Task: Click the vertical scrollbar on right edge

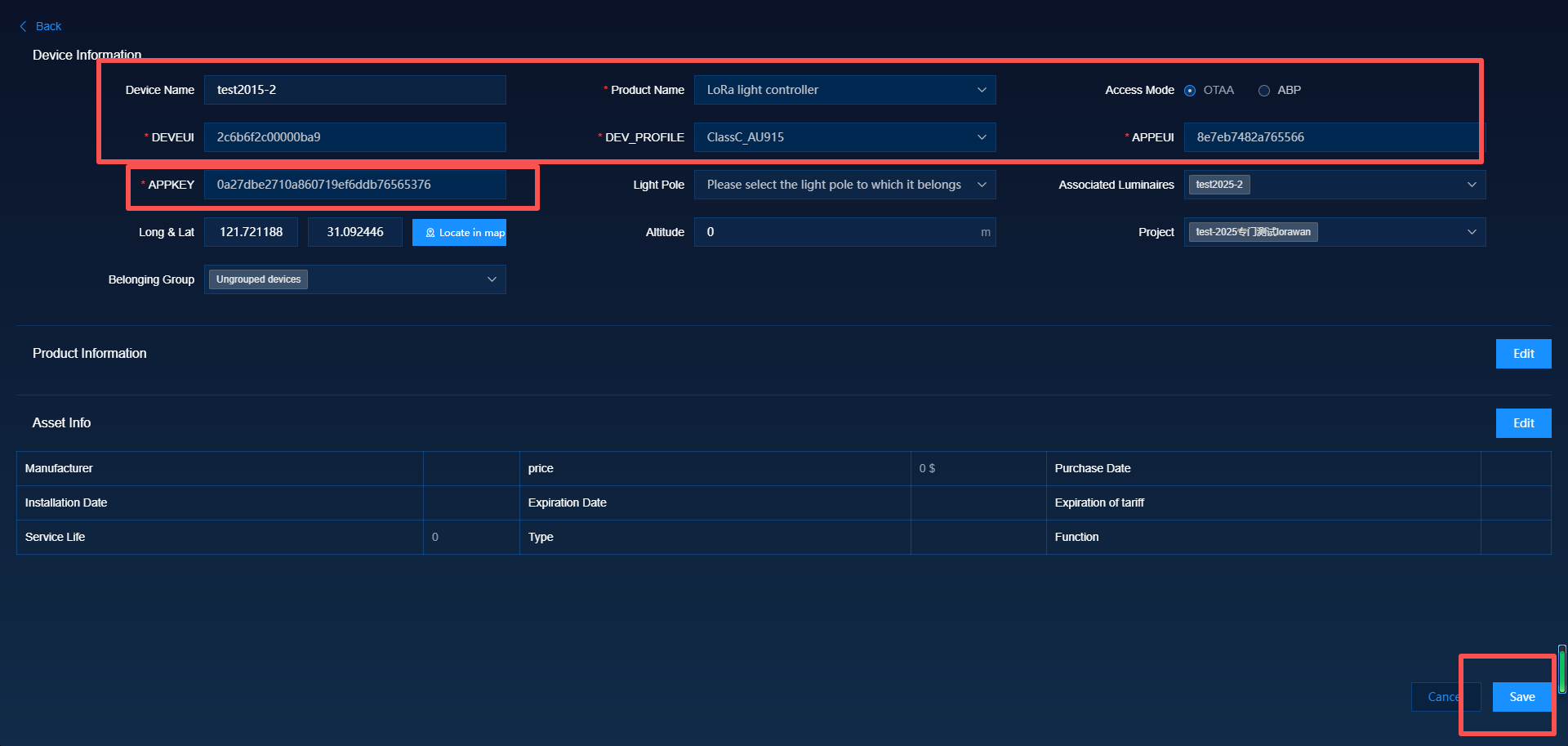Action: tap(1561, 668)
